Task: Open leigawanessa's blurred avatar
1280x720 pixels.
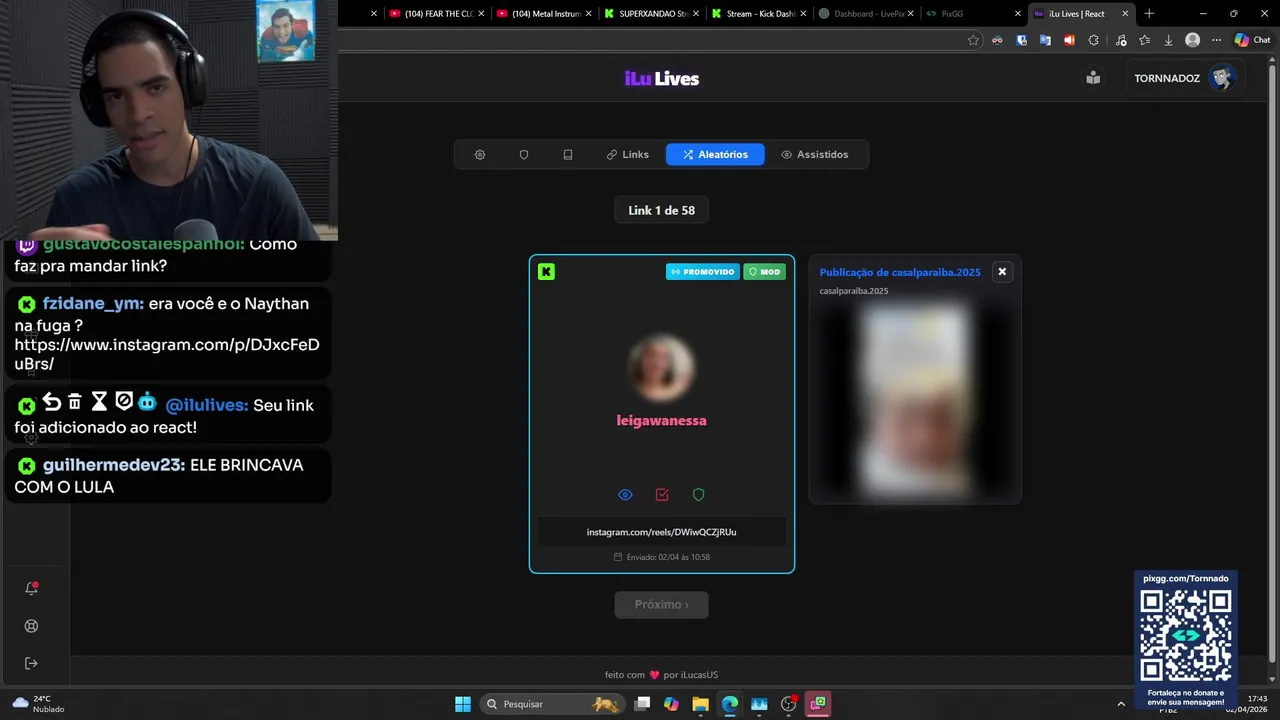Action: pos(661,367)
